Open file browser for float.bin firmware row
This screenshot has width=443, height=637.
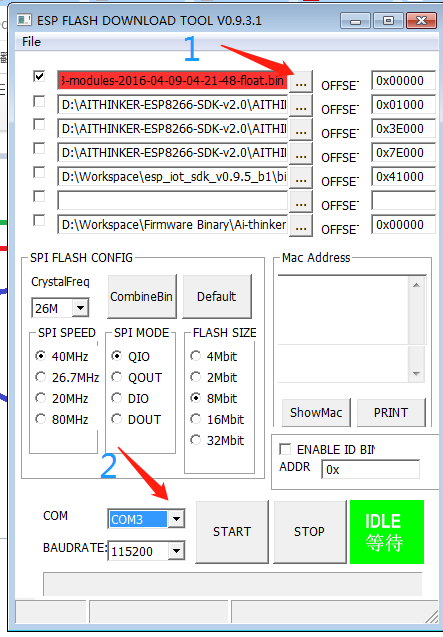point(301,82)
